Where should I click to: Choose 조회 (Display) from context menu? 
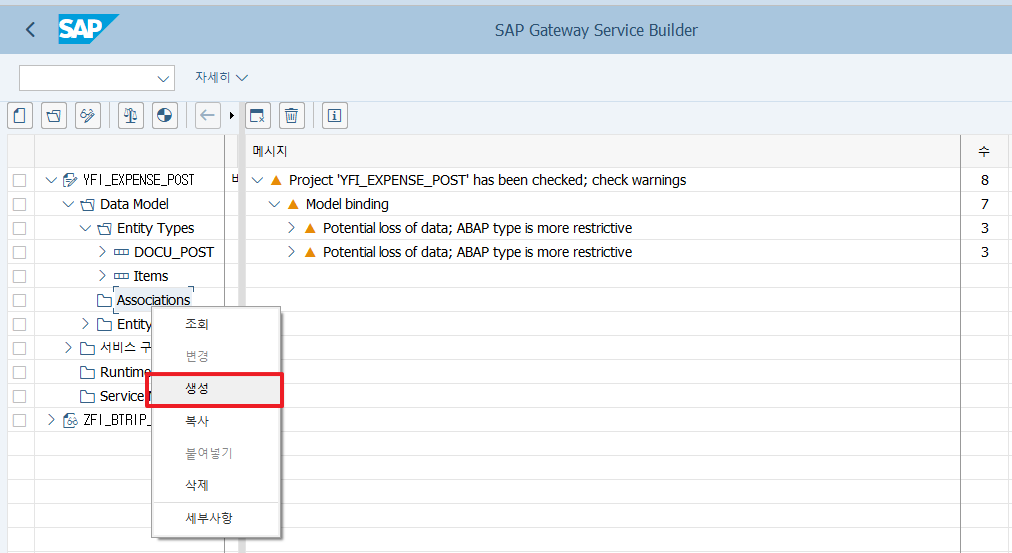[x=216, y=324]
